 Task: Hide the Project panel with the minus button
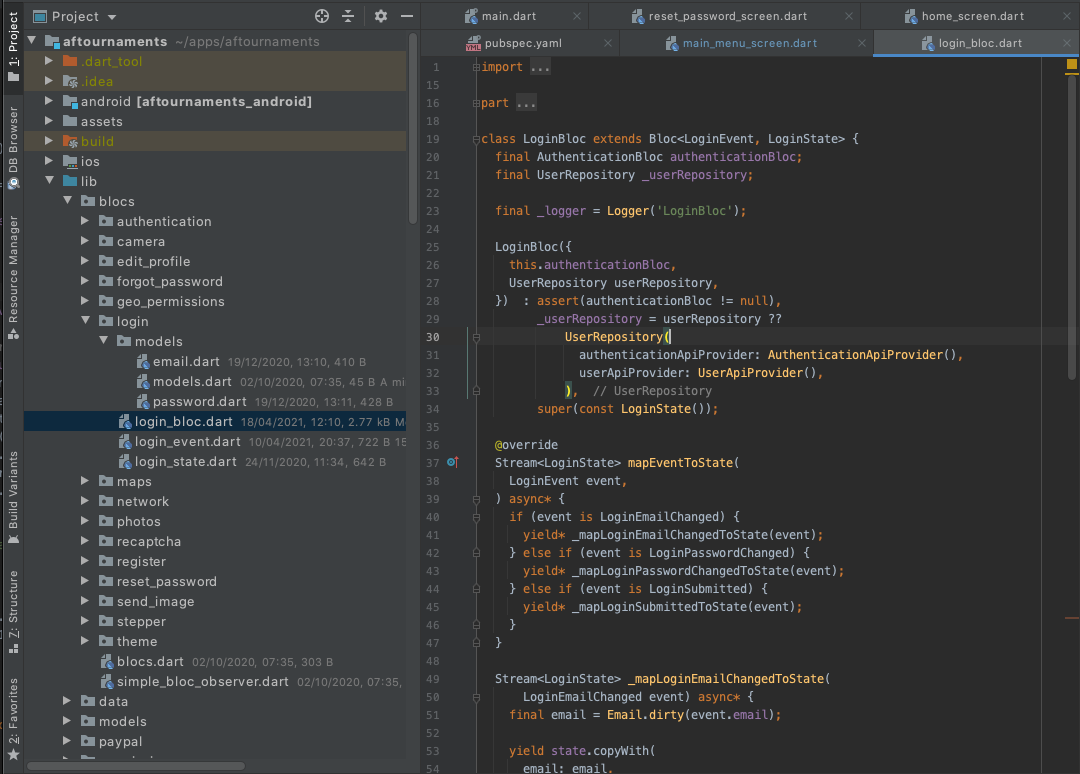click(x=406, y=16)
